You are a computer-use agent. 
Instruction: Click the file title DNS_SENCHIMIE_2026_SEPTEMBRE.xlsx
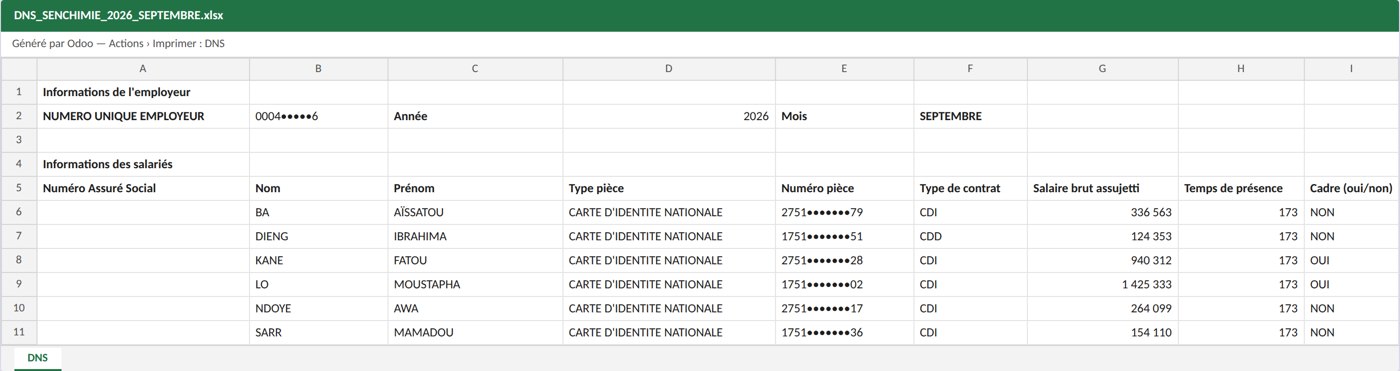tap(119, 15)
